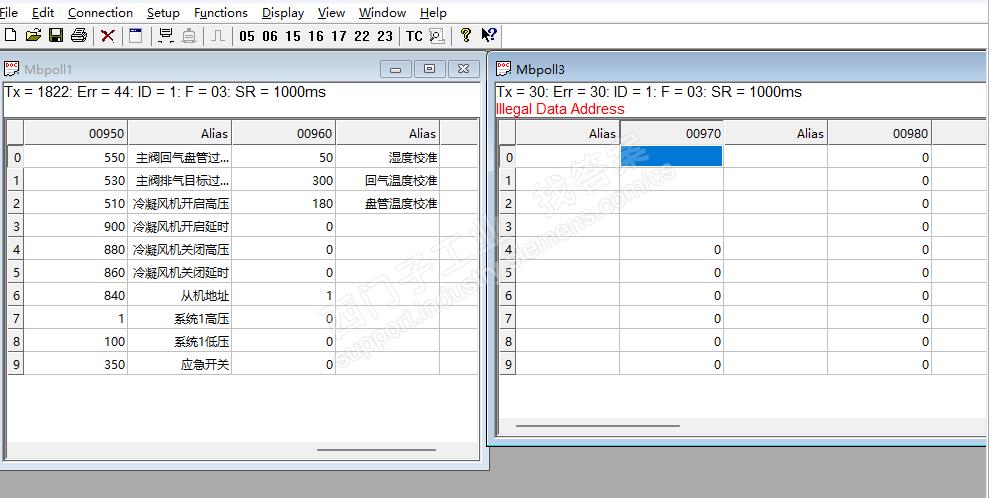This screenshot has height=498, width=989.
Task: Click the Mbpoll1 horizontal scrollbar
Action: point(377,450)
